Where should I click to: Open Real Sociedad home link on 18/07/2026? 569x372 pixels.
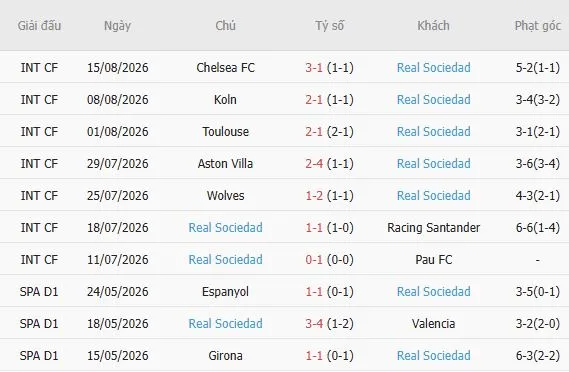click(225, 227)
